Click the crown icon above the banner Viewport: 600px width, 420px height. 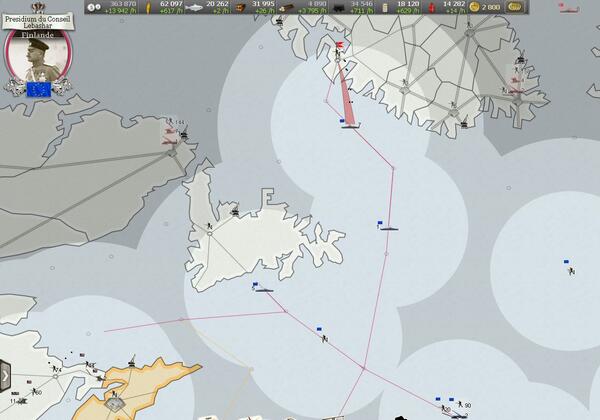pyautogui.click(x=38, y=7)
